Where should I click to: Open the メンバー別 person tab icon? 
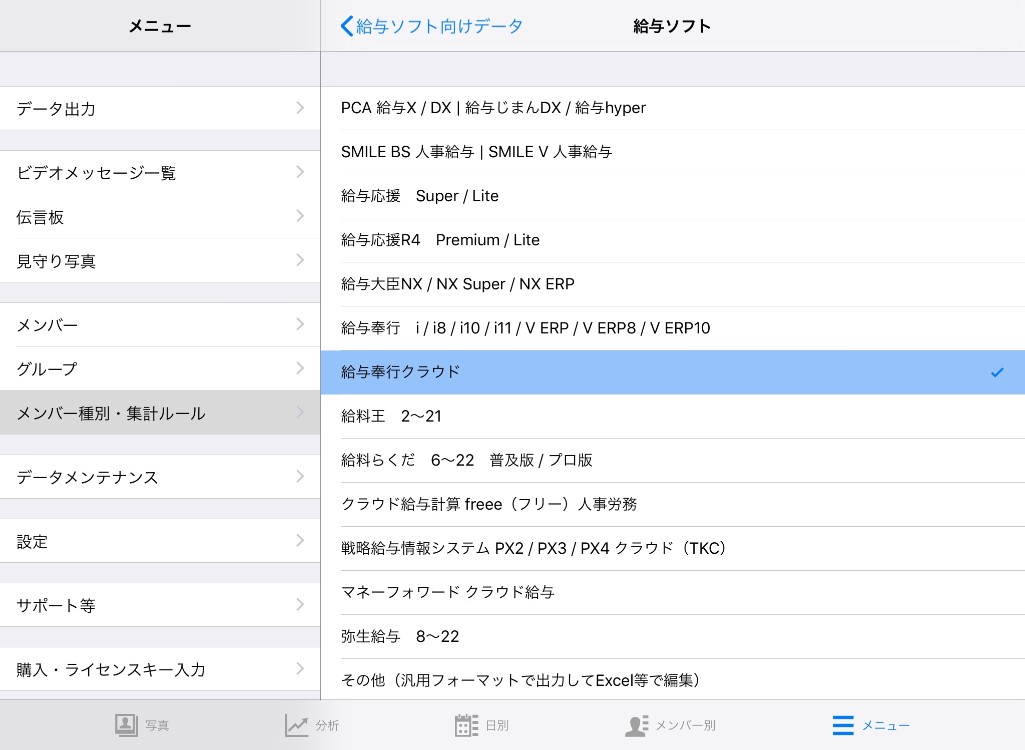pos(637,725)
